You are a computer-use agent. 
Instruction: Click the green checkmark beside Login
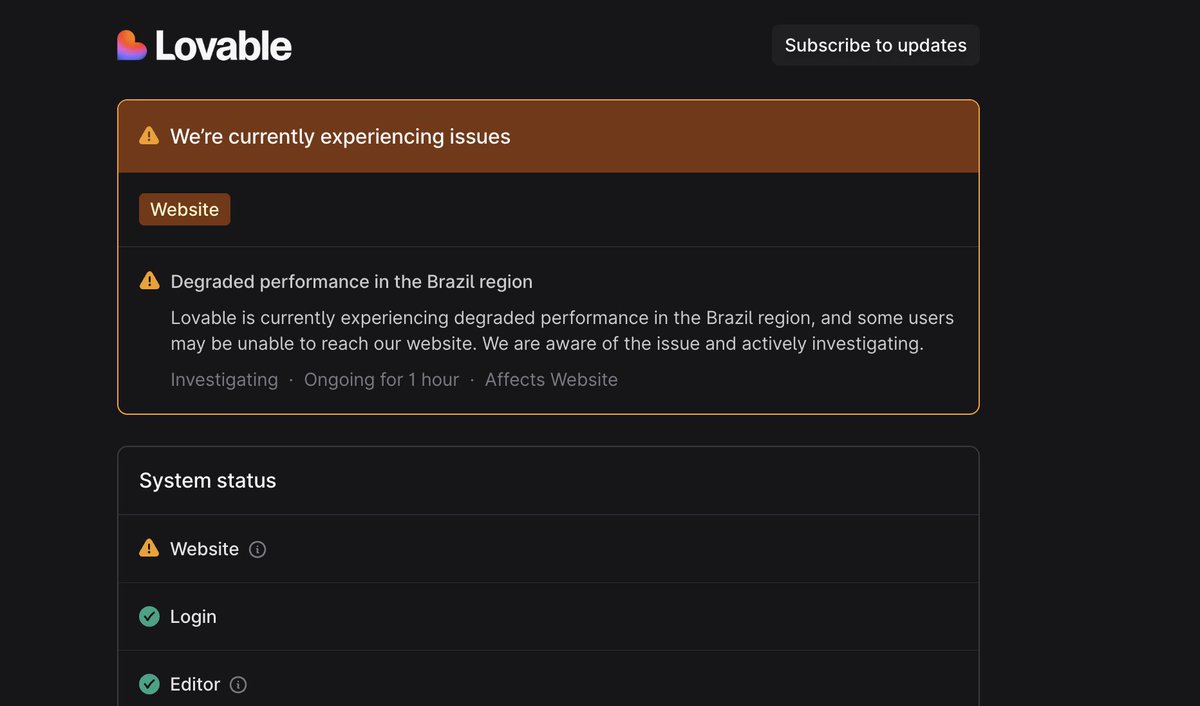tap(149, 617)
